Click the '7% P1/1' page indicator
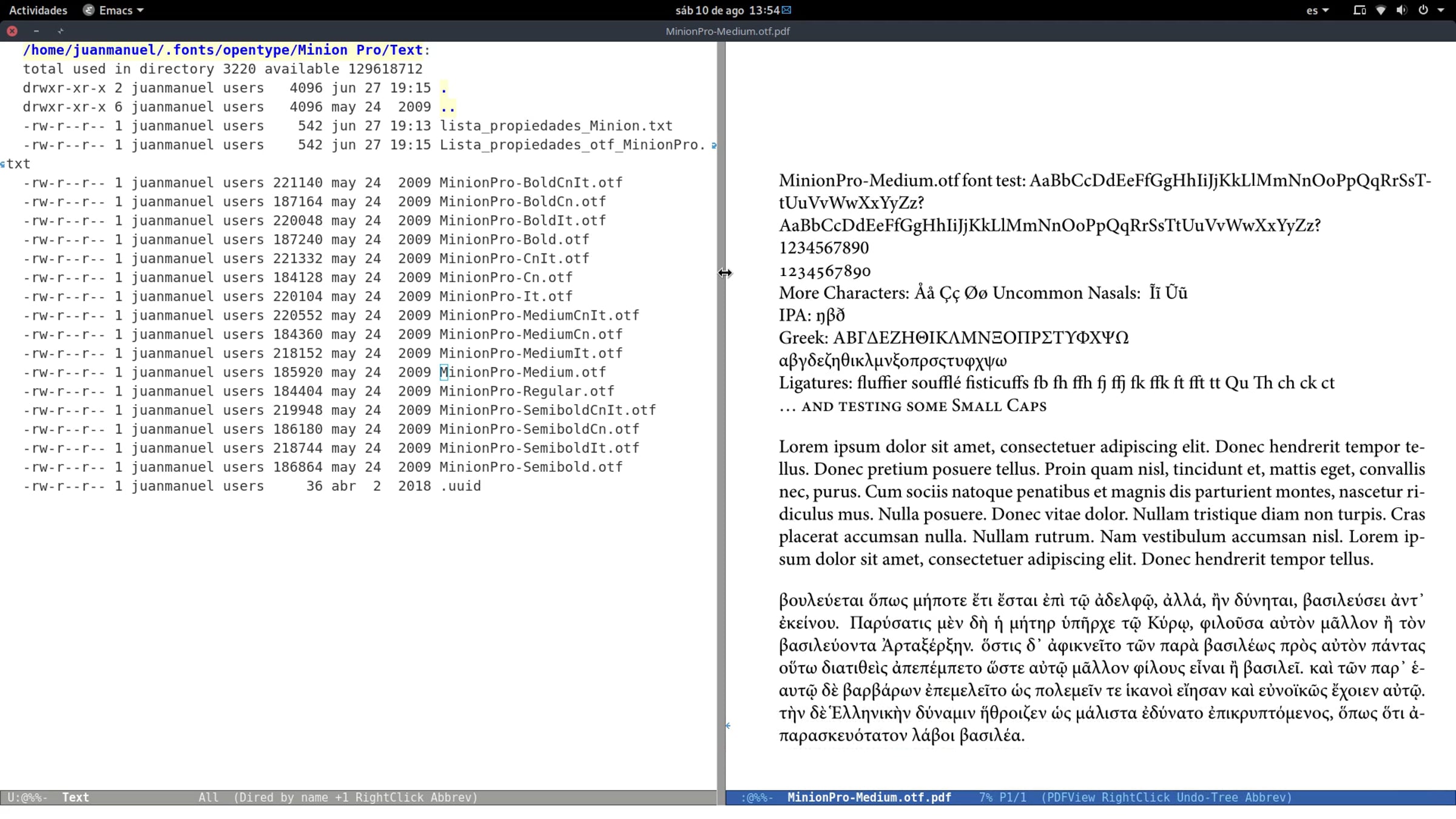The width and height of the screenshot is (1456, 819). [x=1003, y=798]
